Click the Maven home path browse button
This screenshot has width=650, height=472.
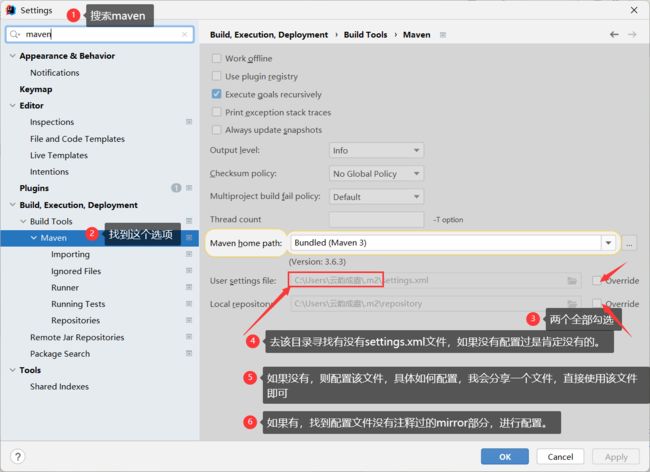click(x=629, y=244)
